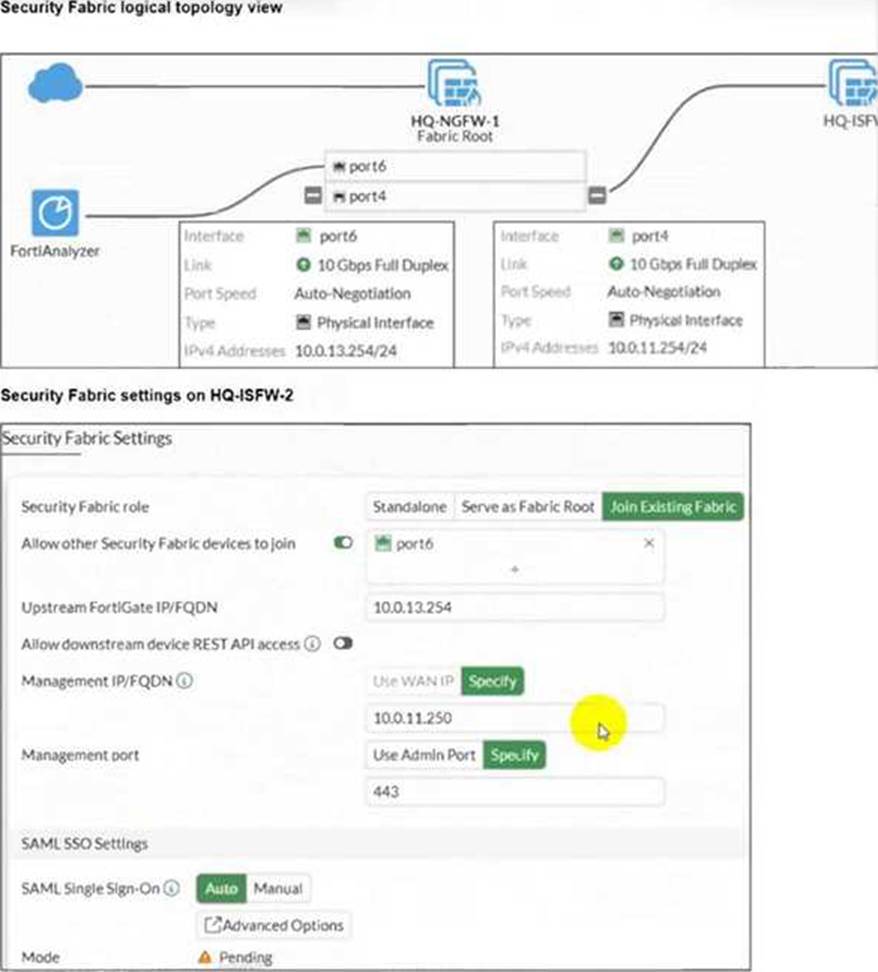Screen dimensions: 878x972
Task: Click Auto-Negotiation value in port6 tooltip
Action: tap(352, 294)
